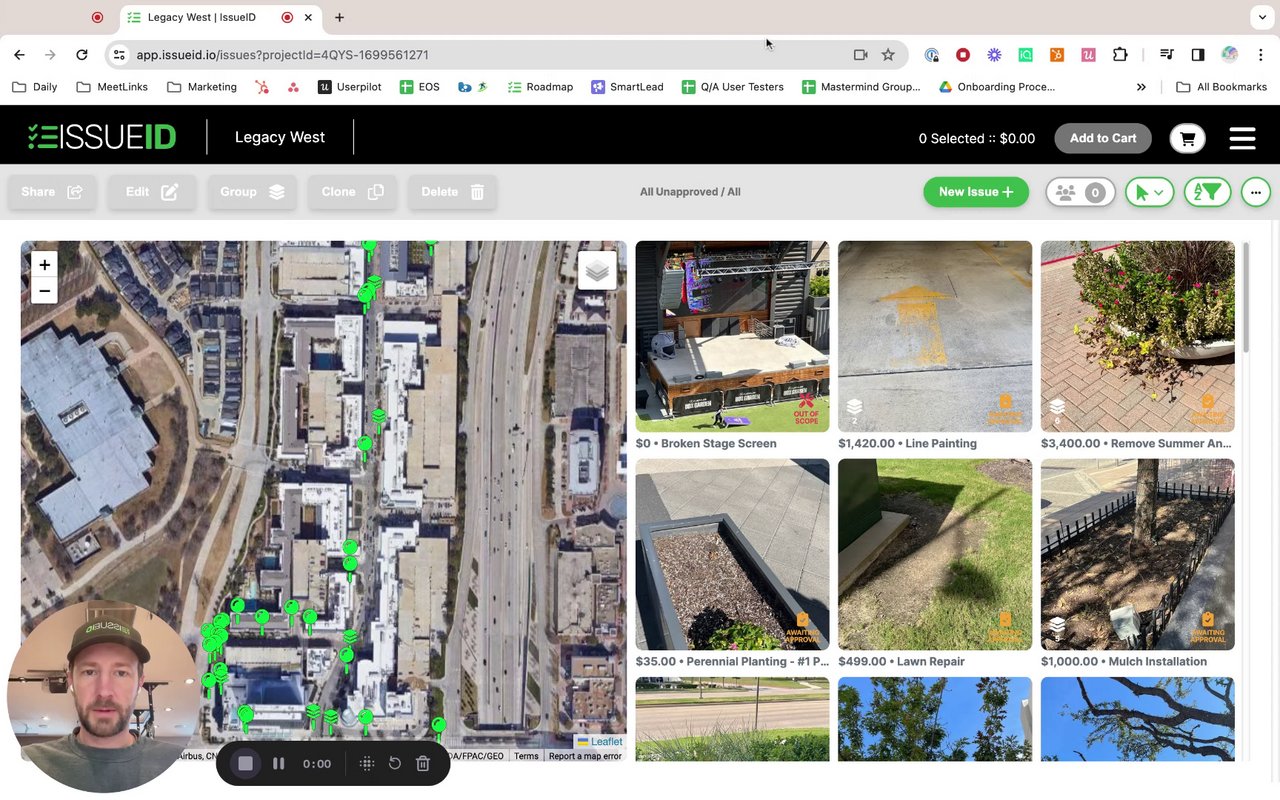Reload the page

click(x=82, y=55)
